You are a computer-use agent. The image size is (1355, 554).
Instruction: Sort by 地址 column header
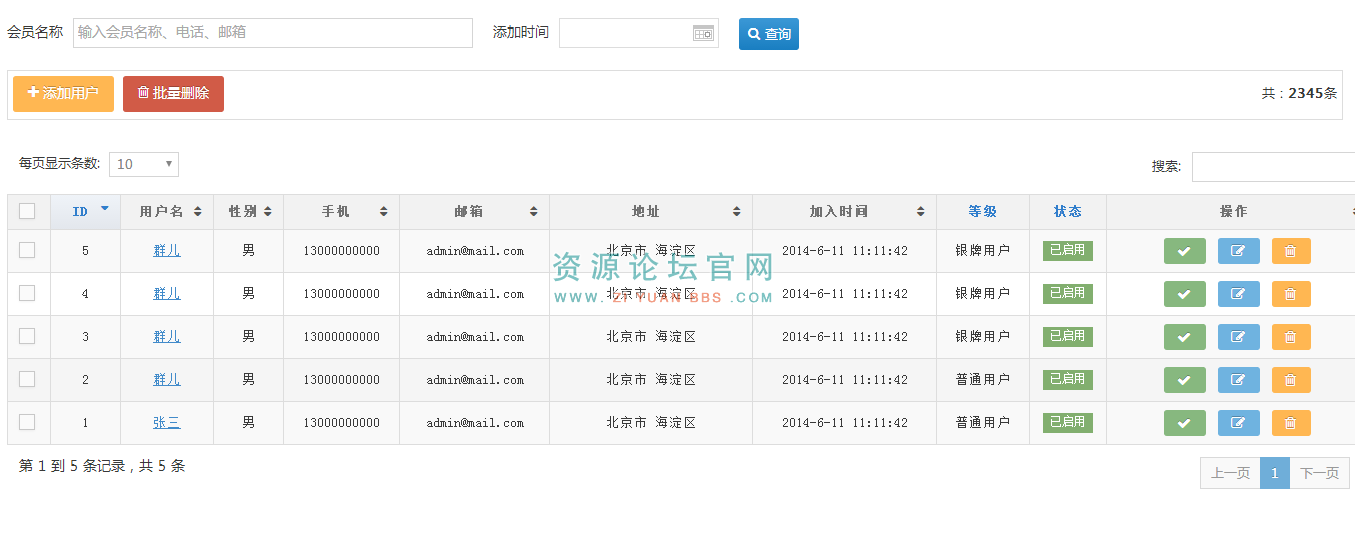click(651, 212)
